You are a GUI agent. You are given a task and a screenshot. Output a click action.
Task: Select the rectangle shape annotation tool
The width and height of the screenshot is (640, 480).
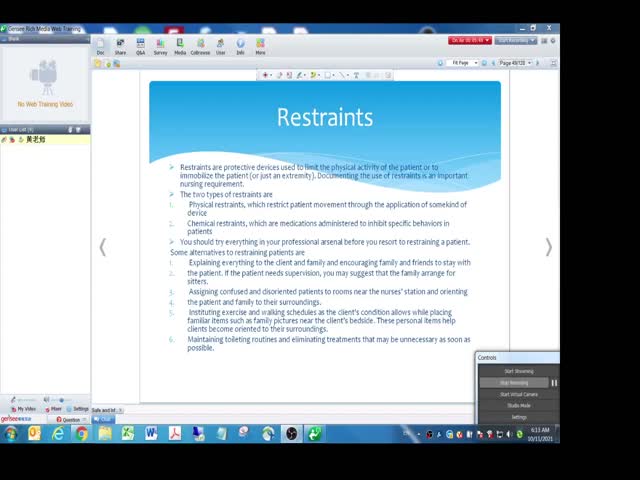[328, 75]
